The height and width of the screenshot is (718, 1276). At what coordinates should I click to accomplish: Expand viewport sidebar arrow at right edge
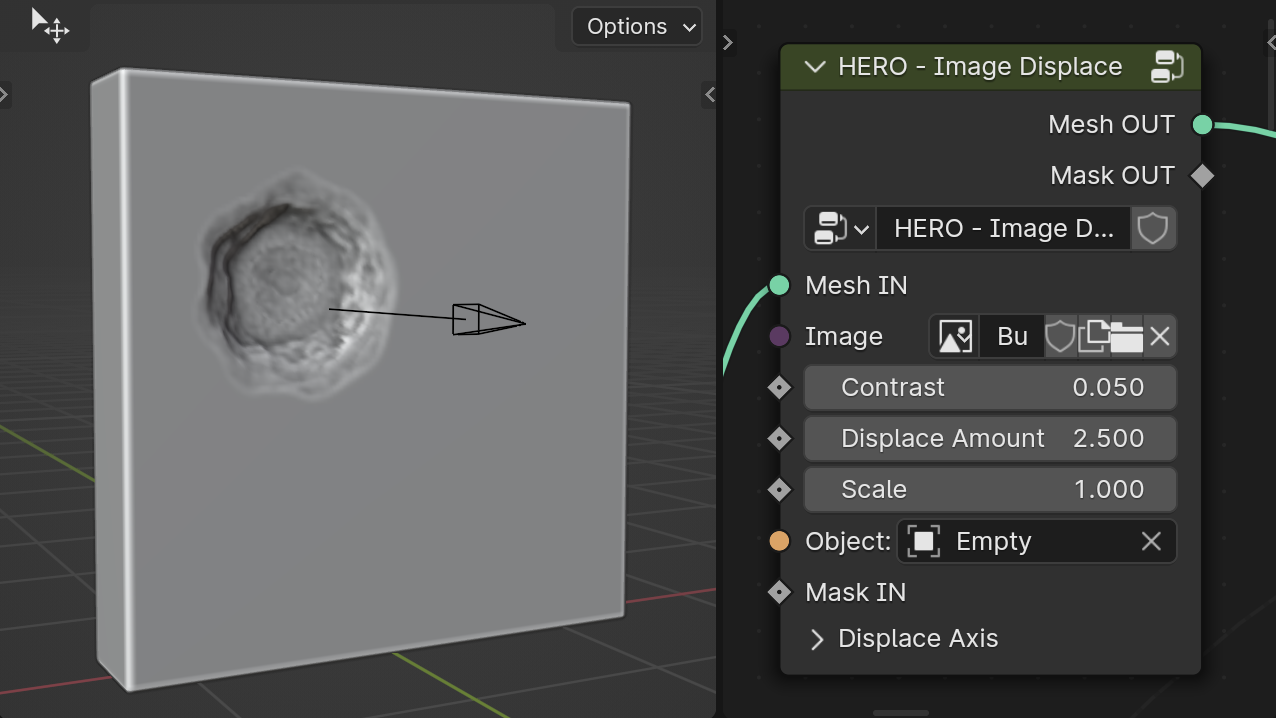click(710, 95)
